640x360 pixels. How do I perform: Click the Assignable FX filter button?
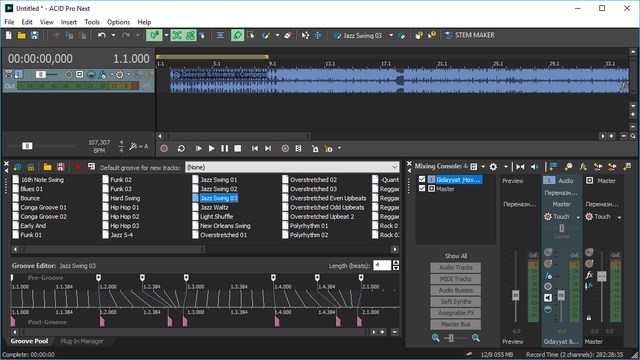tap(456, 313)
